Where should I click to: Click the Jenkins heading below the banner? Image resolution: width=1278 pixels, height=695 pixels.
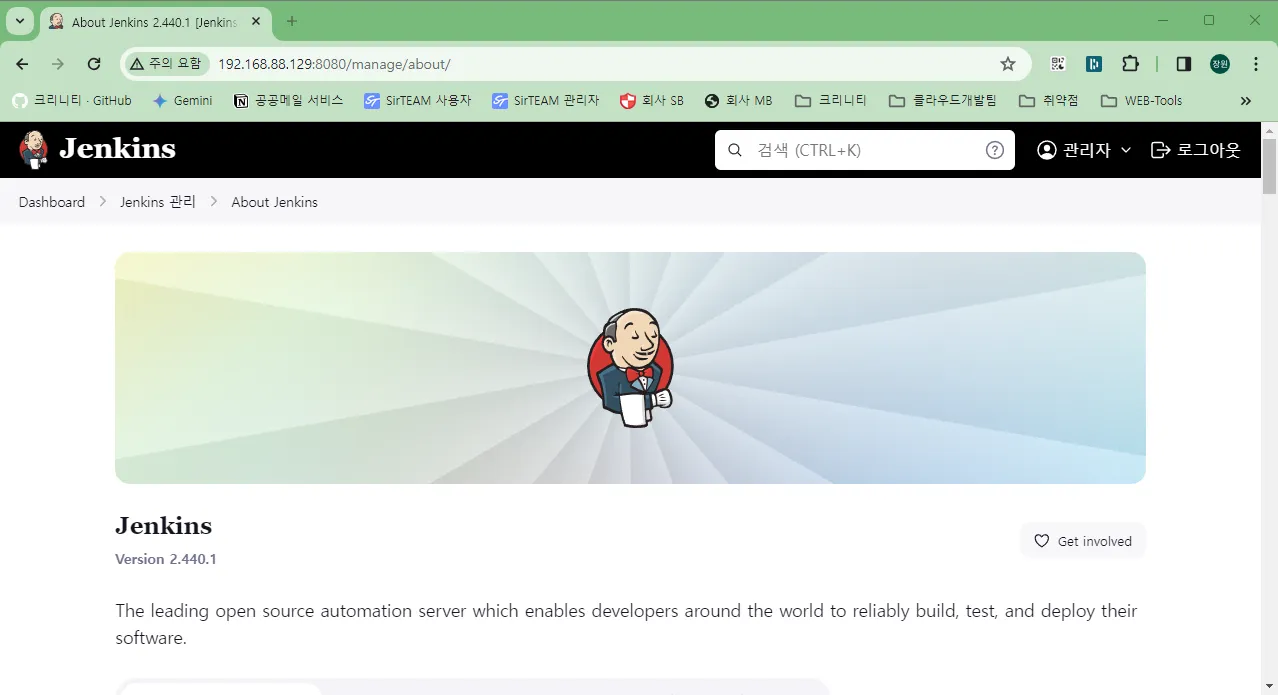[164, 526]
